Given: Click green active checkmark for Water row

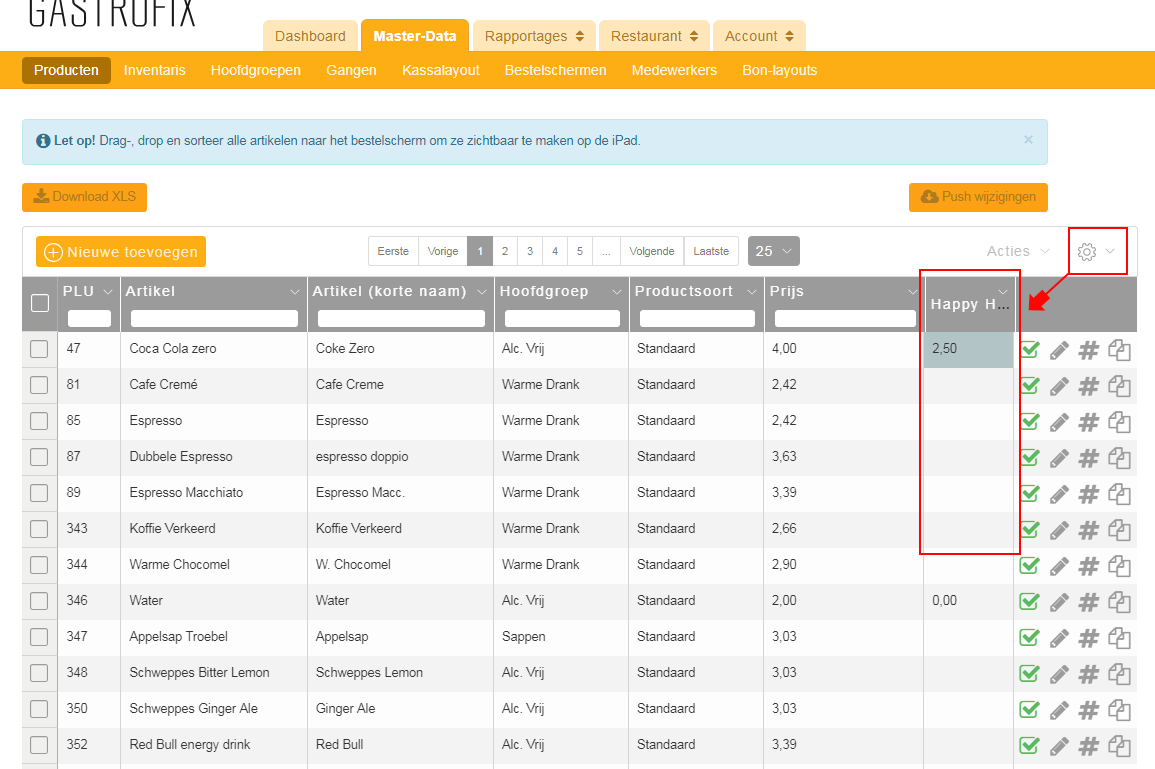Looking at the screenshot, I should coord(1029,602).
